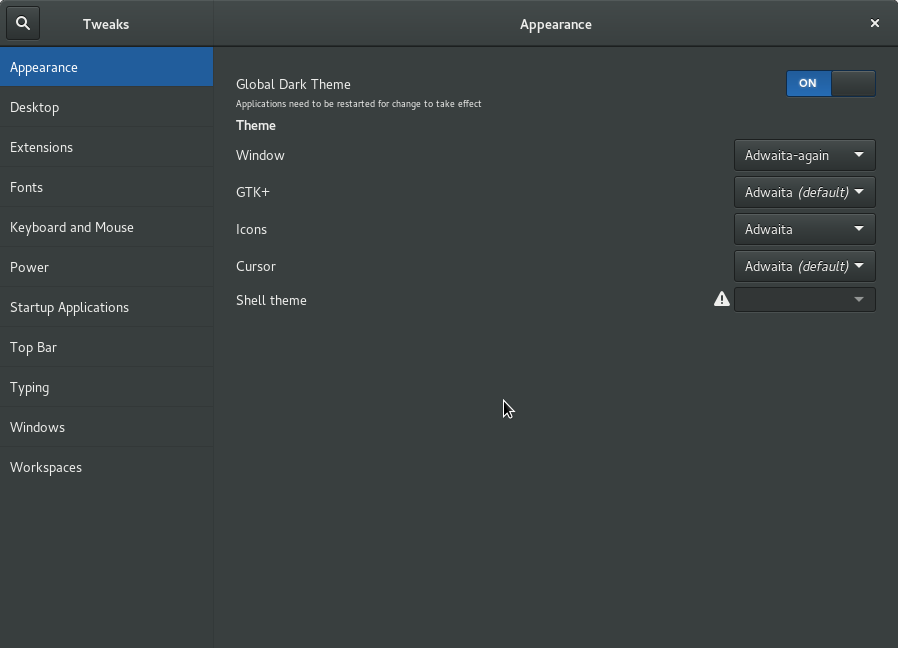The height and width of the screenshot is (648, 898).
Task: Expand the Icons theme dropdown
Action: point(804,229)
